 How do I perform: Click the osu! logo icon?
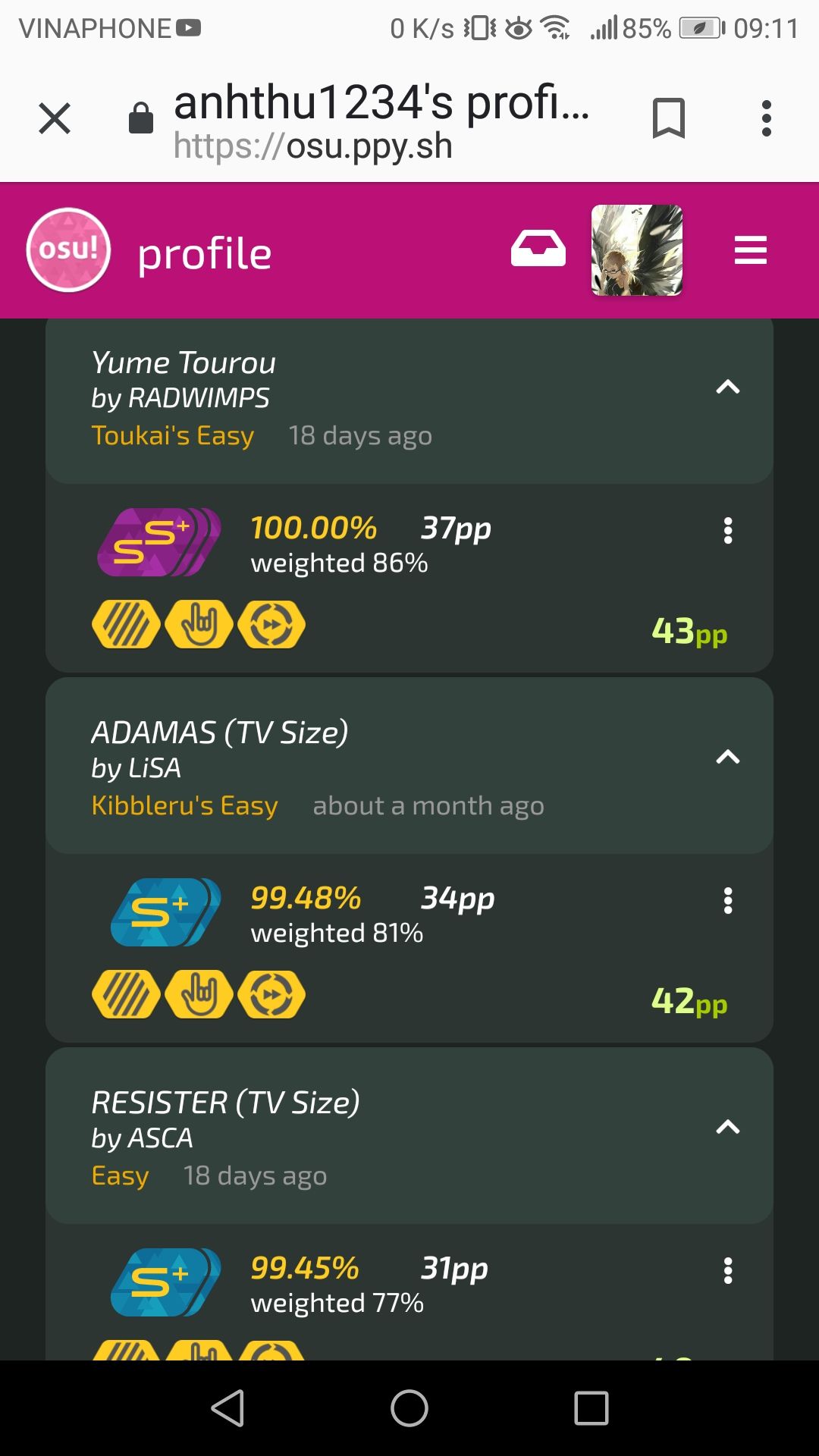pyautogui.click(x=68, y=250)
